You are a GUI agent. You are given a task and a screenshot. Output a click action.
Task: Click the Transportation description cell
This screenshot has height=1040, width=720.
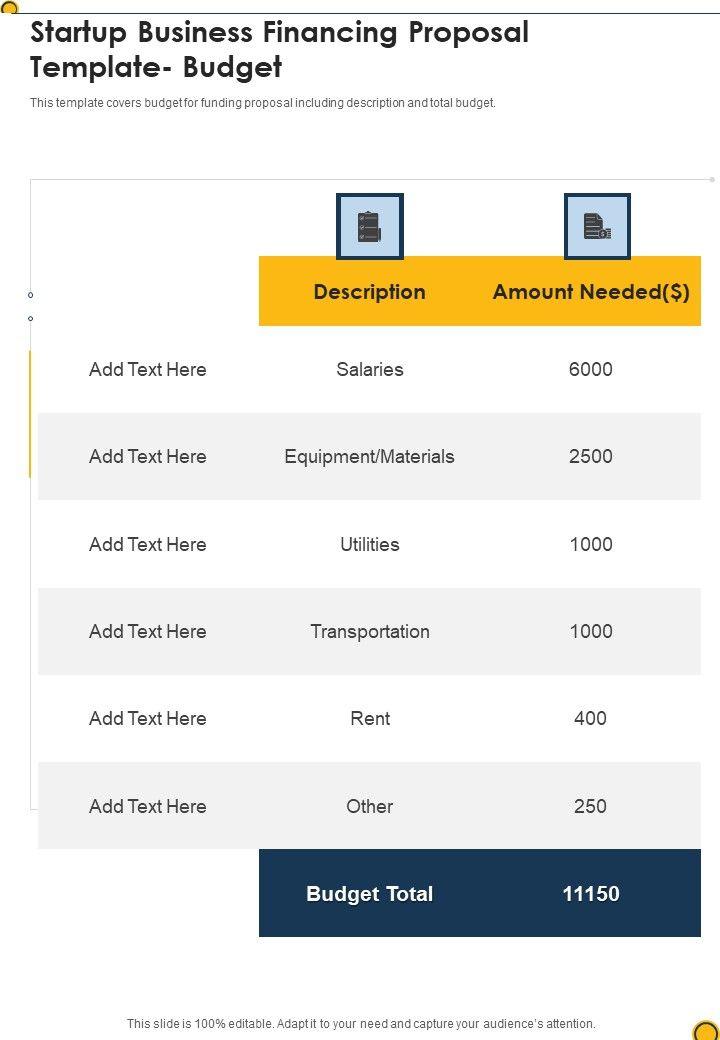(370, 631)
